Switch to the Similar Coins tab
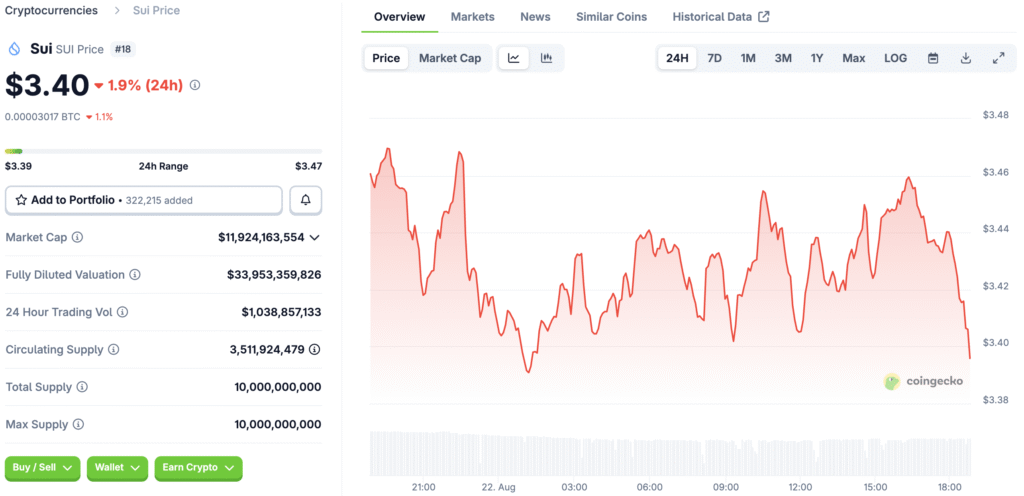 (x=611, y=17)
